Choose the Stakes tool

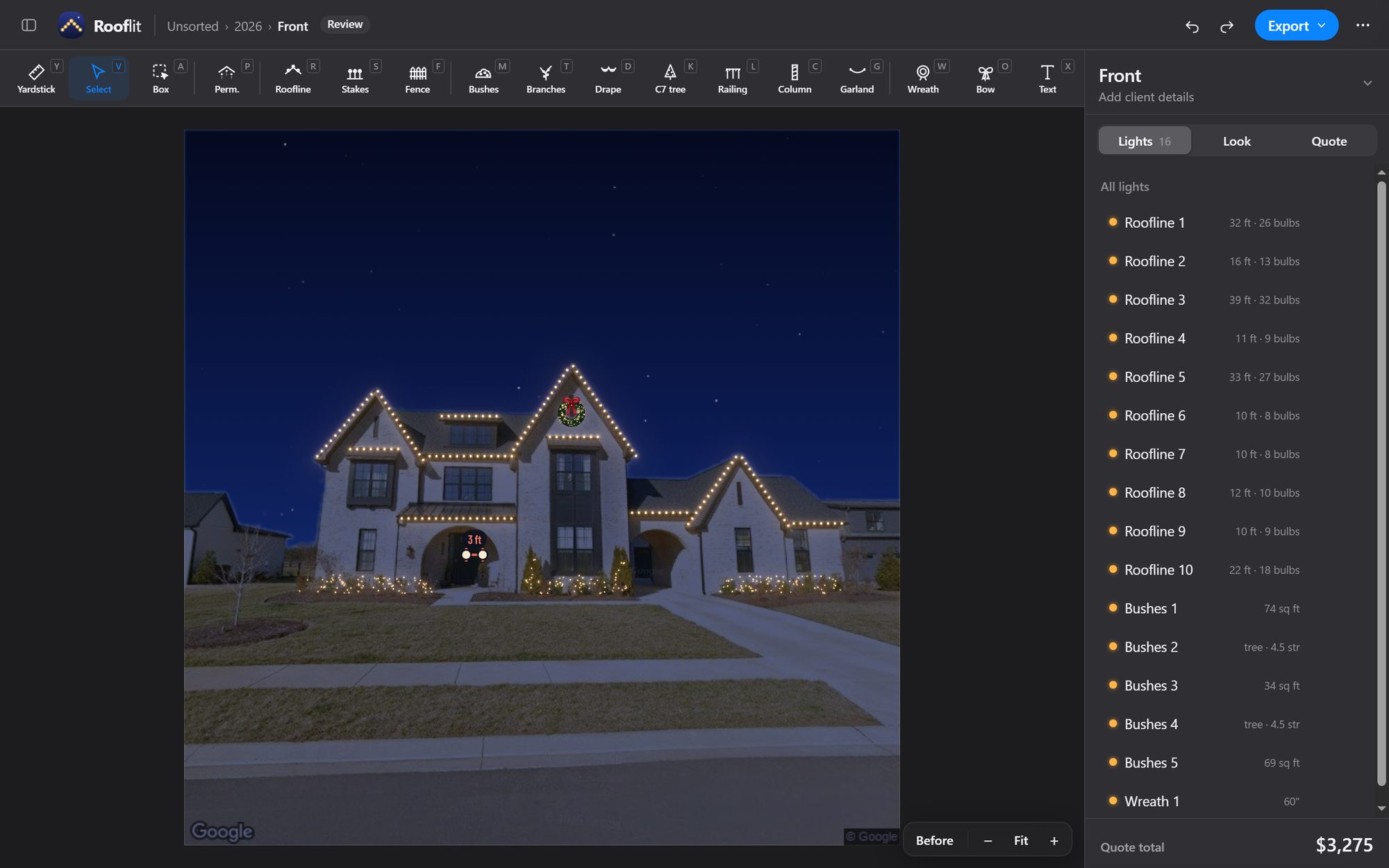(355, 78)
